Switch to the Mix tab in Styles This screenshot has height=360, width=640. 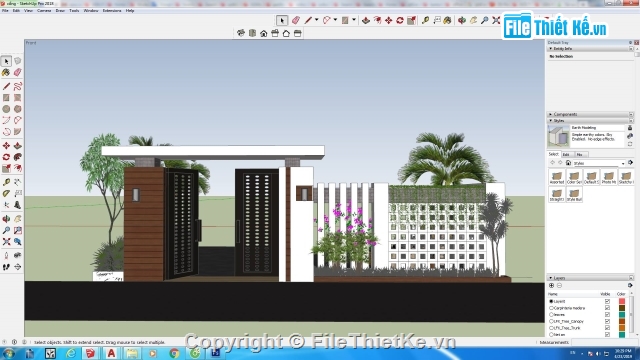(x=580, y=155)
